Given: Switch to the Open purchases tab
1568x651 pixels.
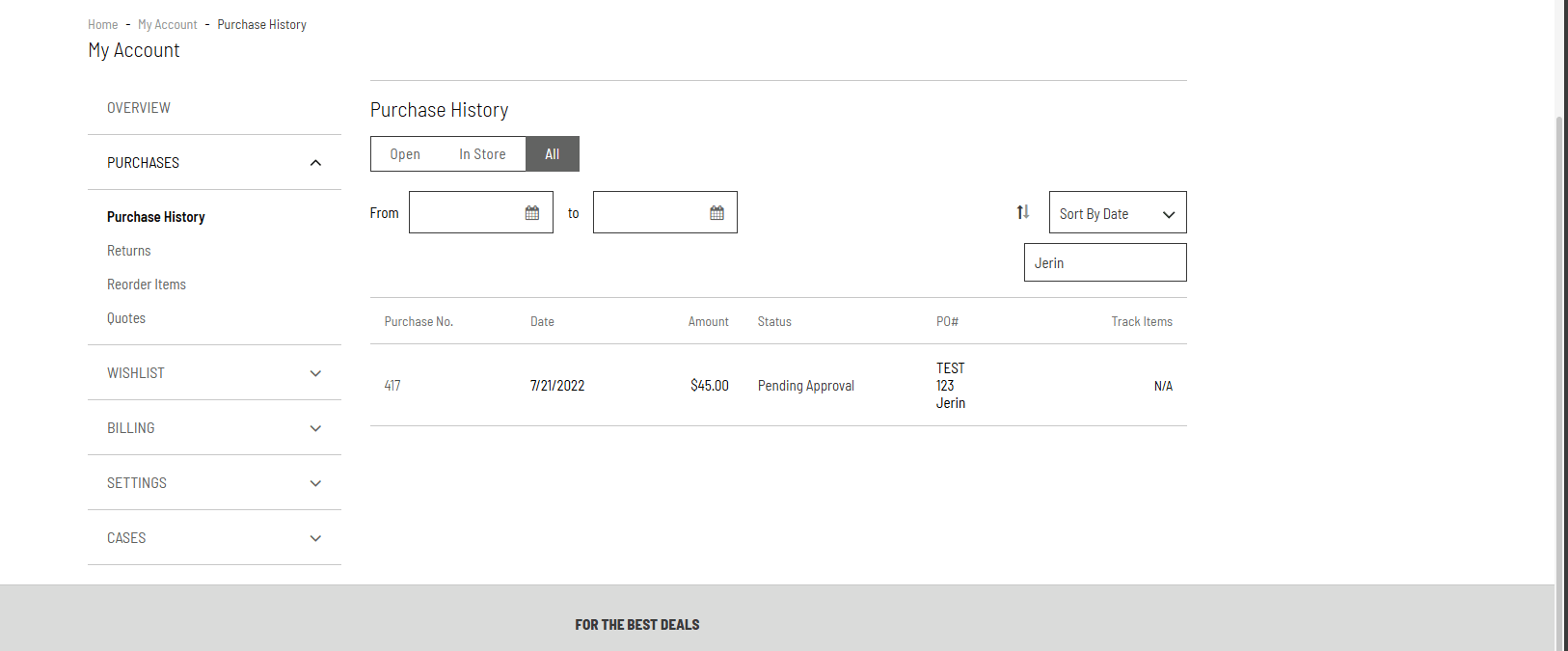Looking at the screenshot, I should tap(405, 154).
